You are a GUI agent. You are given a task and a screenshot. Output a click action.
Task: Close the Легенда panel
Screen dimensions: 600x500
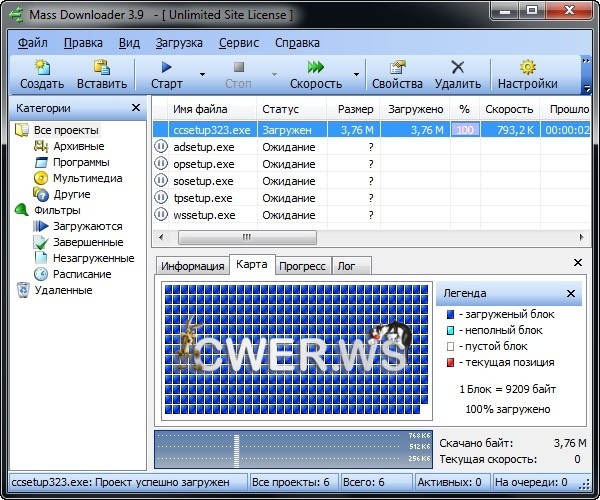tap(571, 294)
